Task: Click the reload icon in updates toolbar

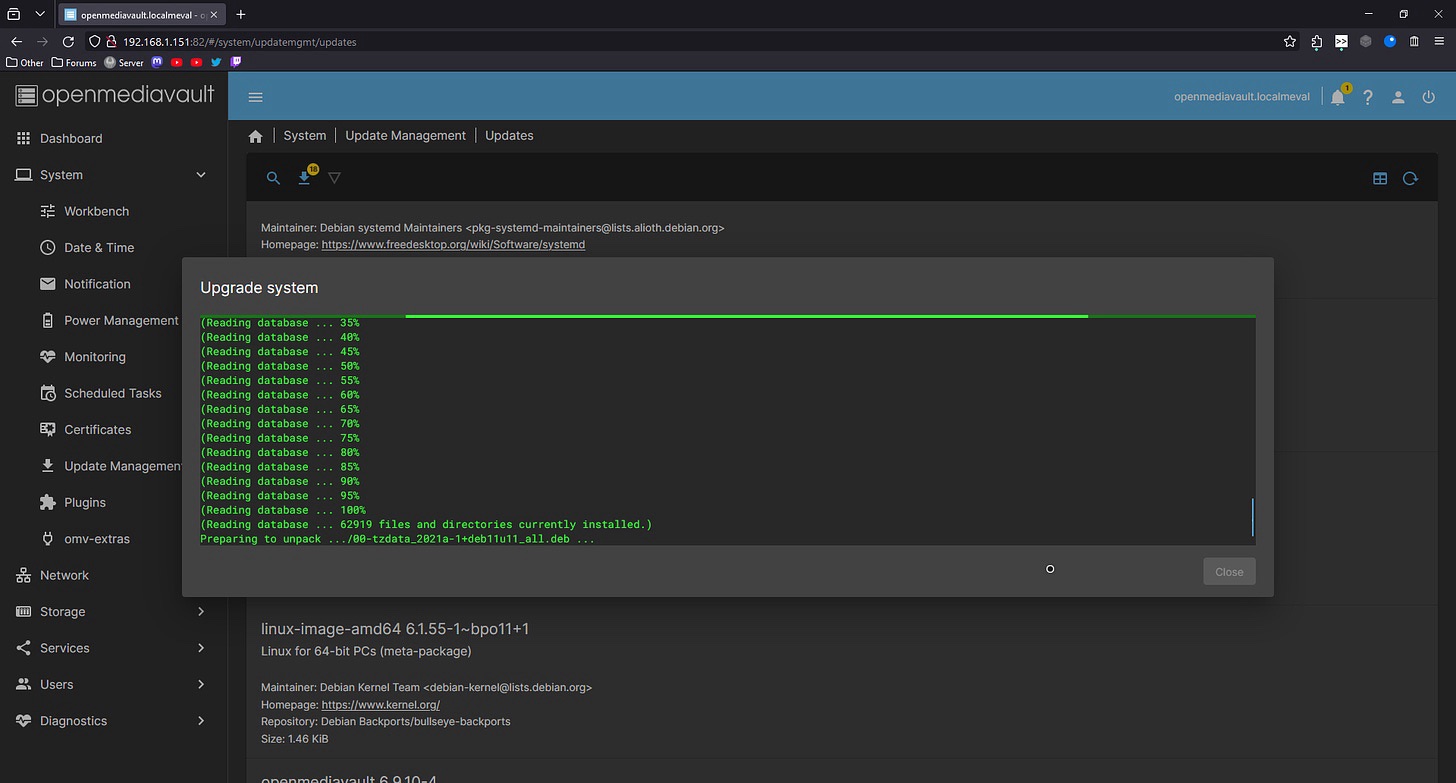Action: tap(1410, 178)
